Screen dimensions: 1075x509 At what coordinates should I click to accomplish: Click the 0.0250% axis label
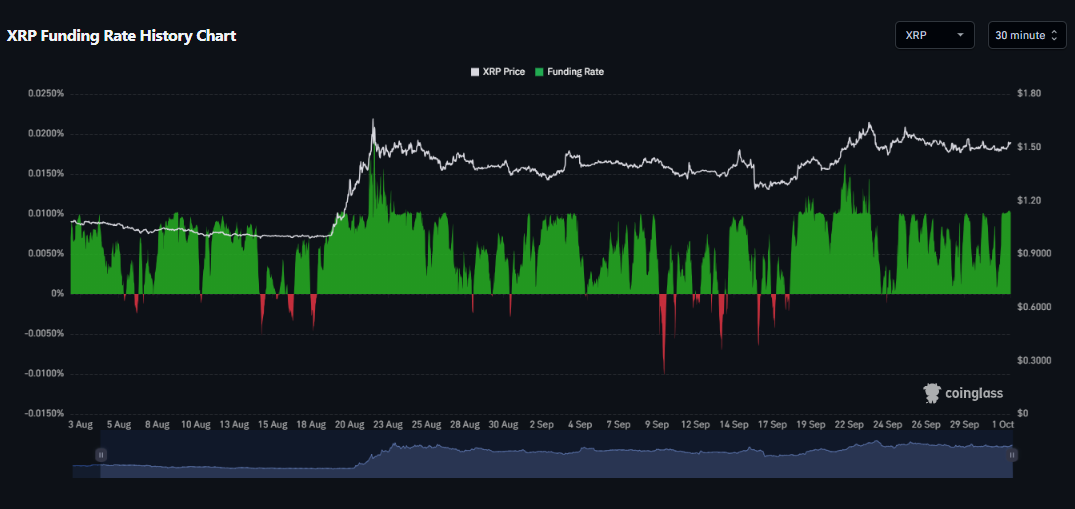tap(46, 94)
